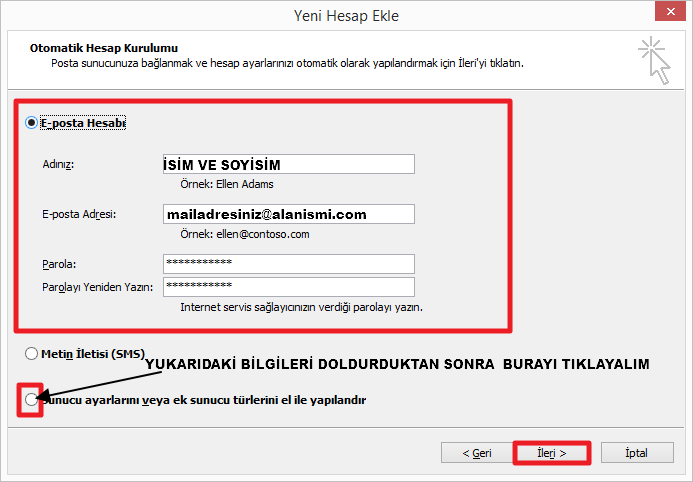Select the E-posta Hesabı radio button
The image size is (693, 482).
[x=32, y=122]
